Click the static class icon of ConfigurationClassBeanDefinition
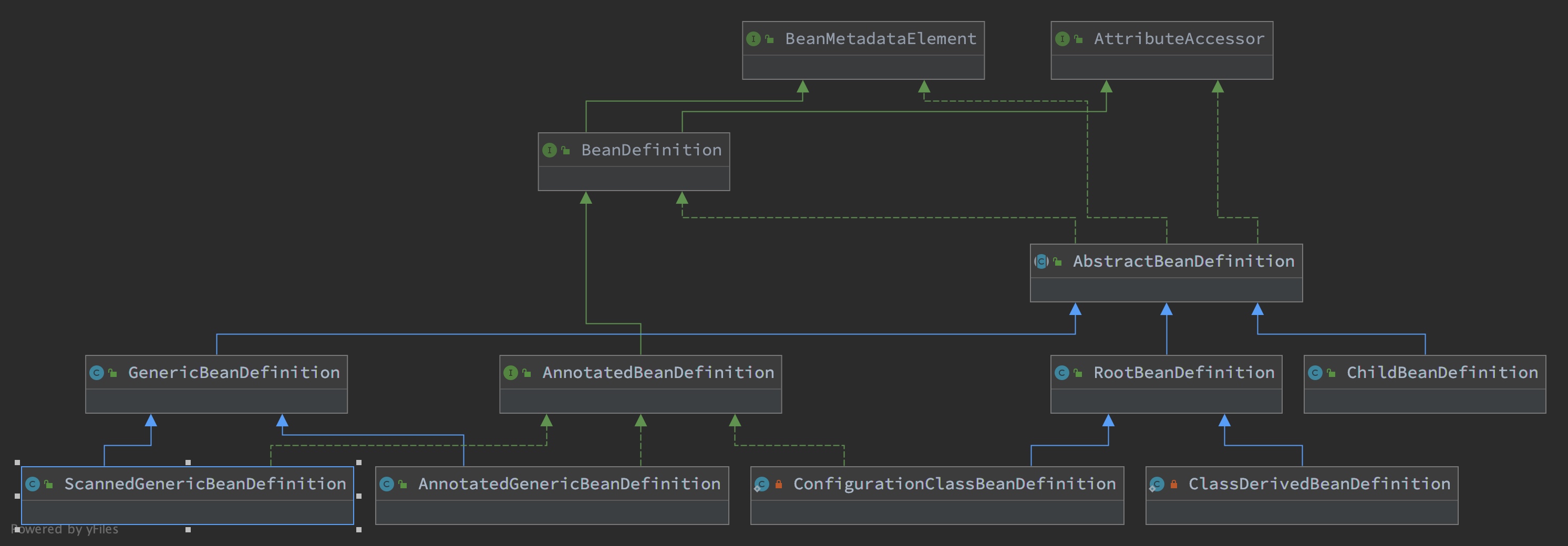This screenshot has width=1568, height=546. 761,485
